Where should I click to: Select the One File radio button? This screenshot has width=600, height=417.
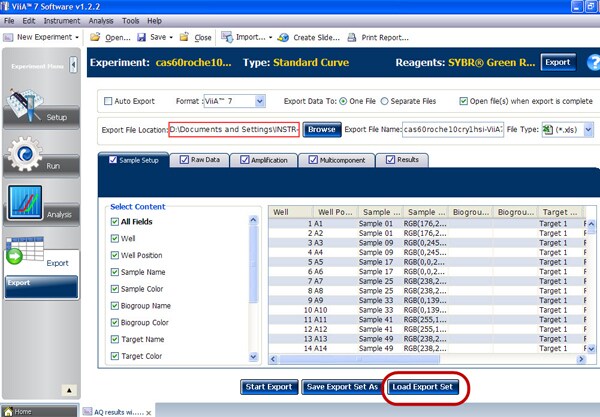tap(343, 101)
